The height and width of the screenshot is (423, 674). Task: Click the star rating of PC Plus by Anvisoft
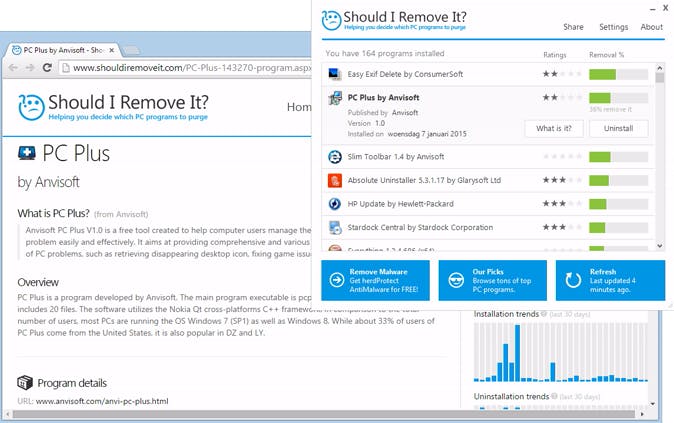(x=562, y=98)
